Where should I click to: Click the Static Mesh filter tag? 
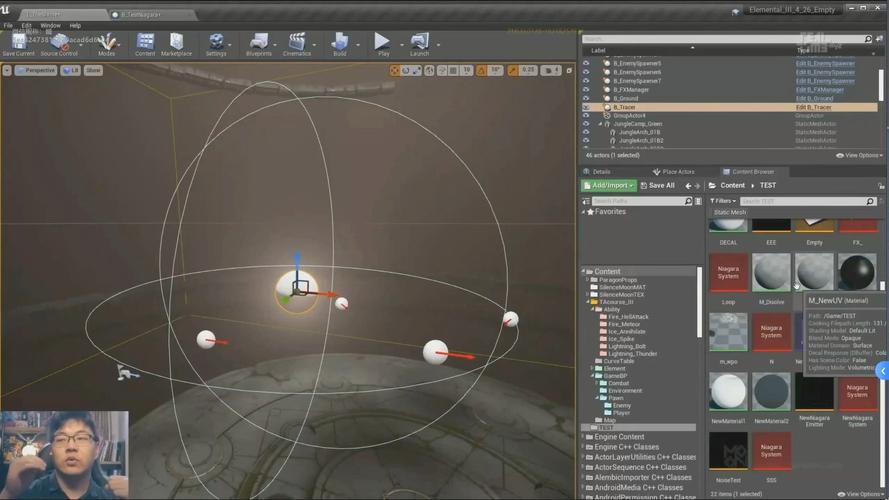(730, 212)
